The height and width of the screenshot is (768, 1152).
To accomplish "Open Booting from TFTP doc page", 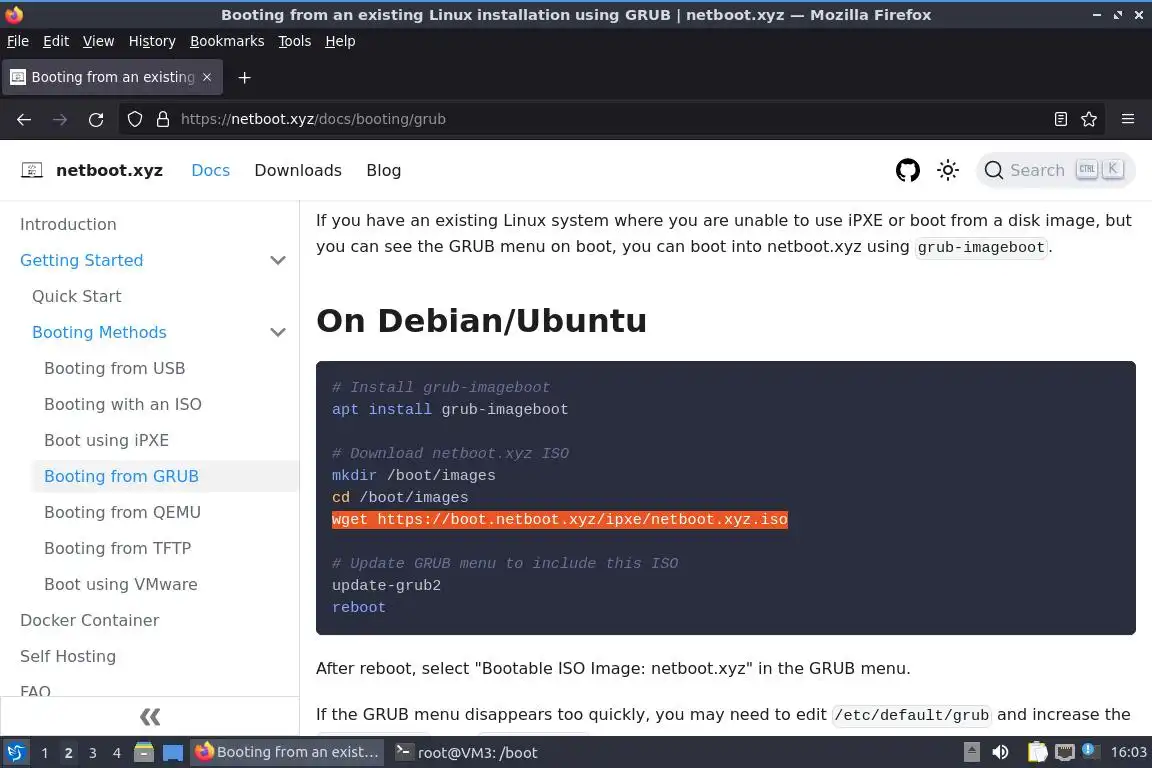I will (x=118, y=548).
